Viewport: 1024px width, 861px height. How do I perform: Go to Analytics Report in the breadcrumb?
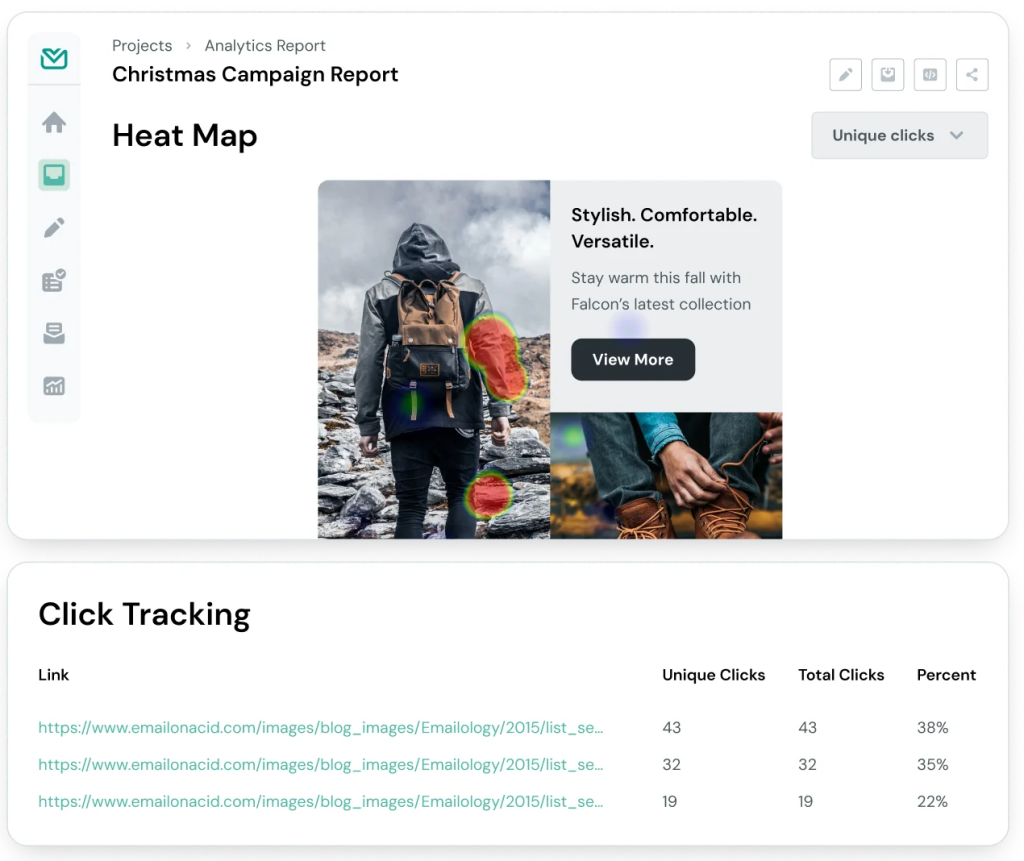[x=265, y=46]
